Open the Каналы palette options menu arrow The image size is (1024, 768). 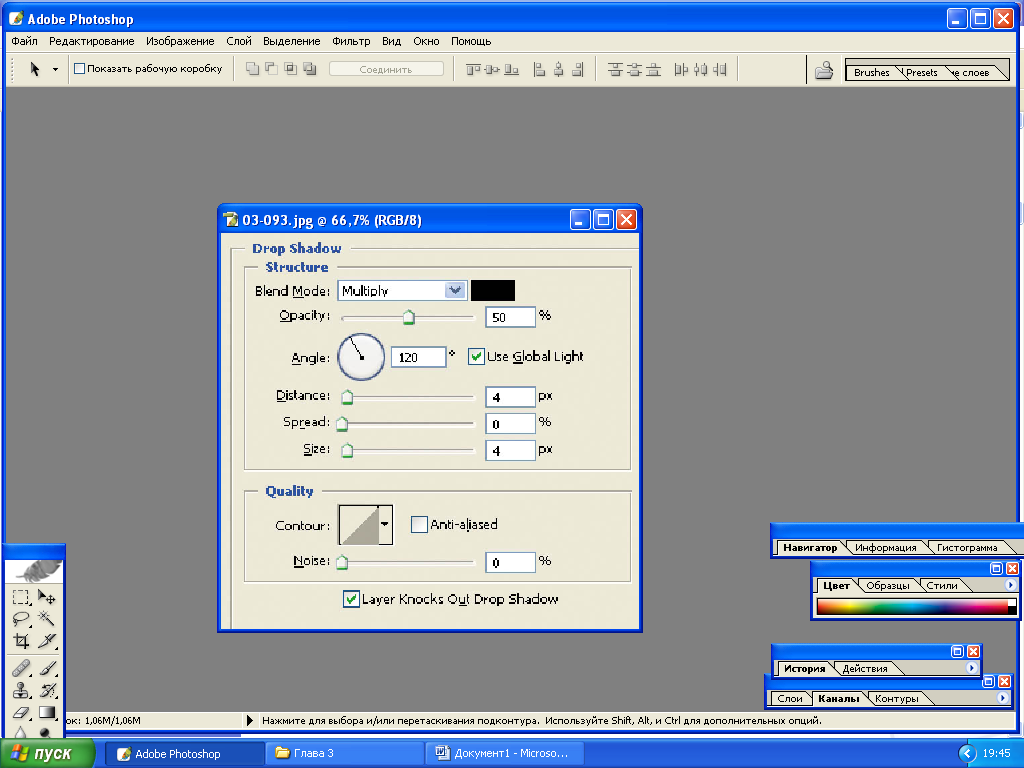coord(1002,698)
